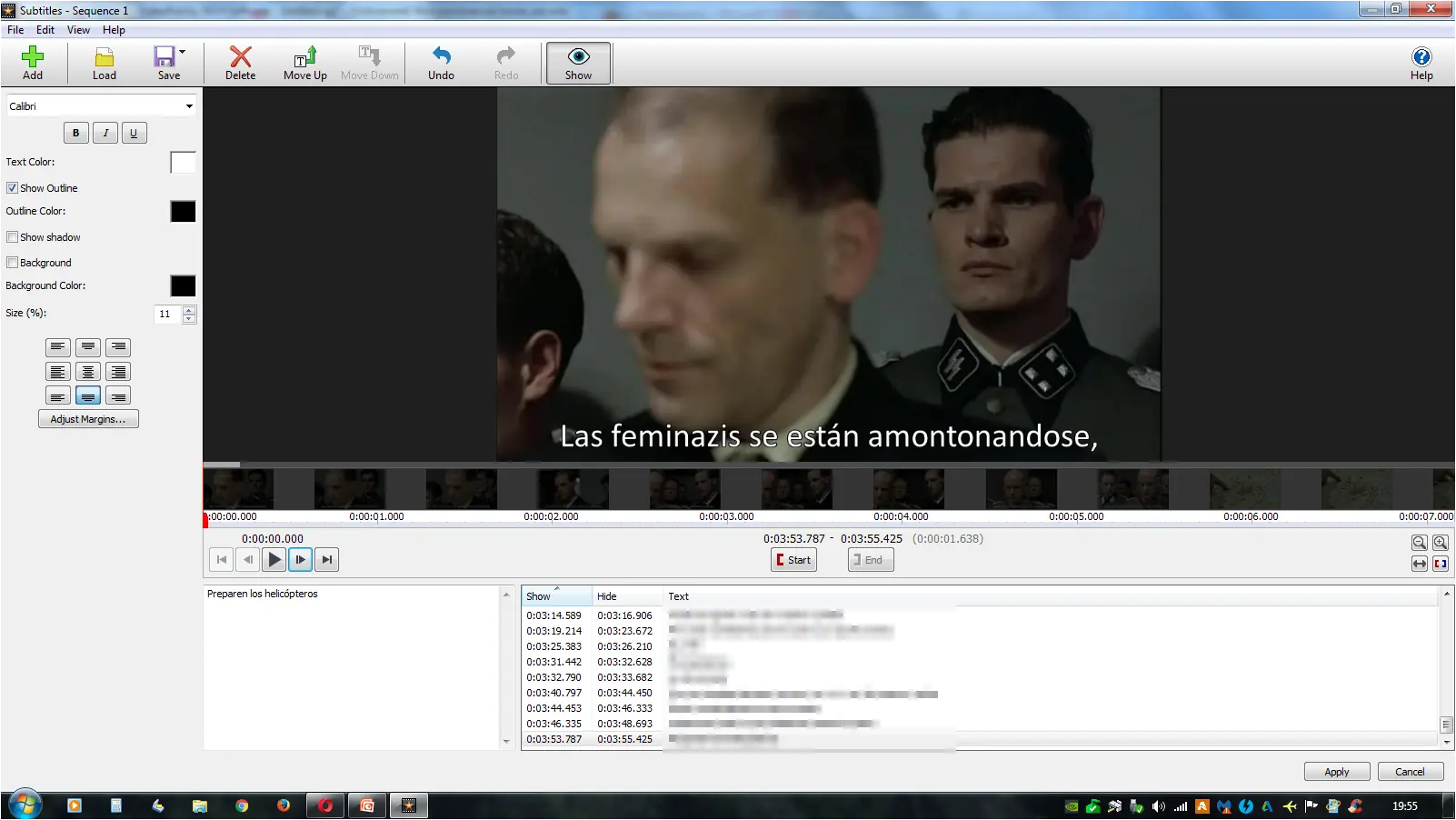Open Chrome from the taskbar
The image size is (1456, 820).
click(x=242, y=805)
